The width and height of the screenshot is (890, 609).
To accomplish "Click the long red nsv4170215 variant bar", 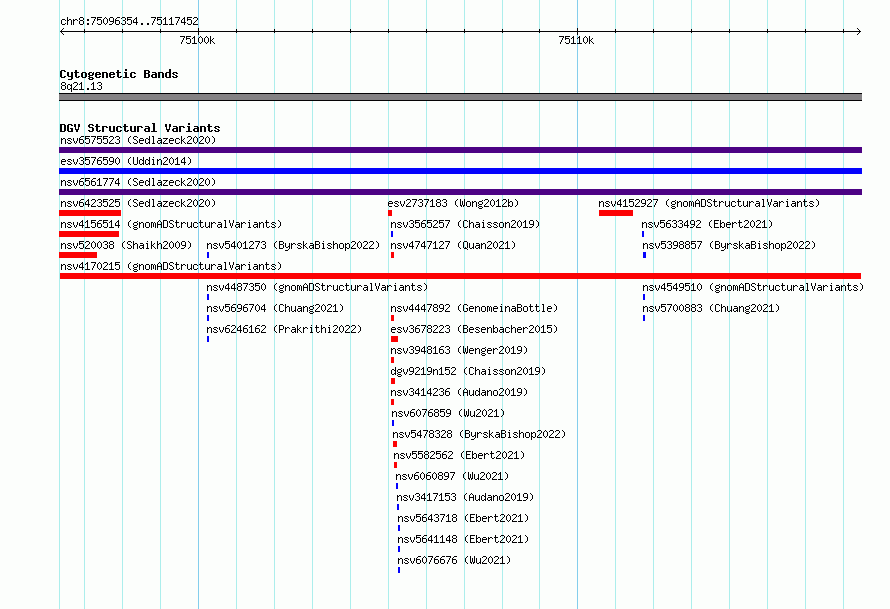I will pyautogui.click(x=460, y=276).
